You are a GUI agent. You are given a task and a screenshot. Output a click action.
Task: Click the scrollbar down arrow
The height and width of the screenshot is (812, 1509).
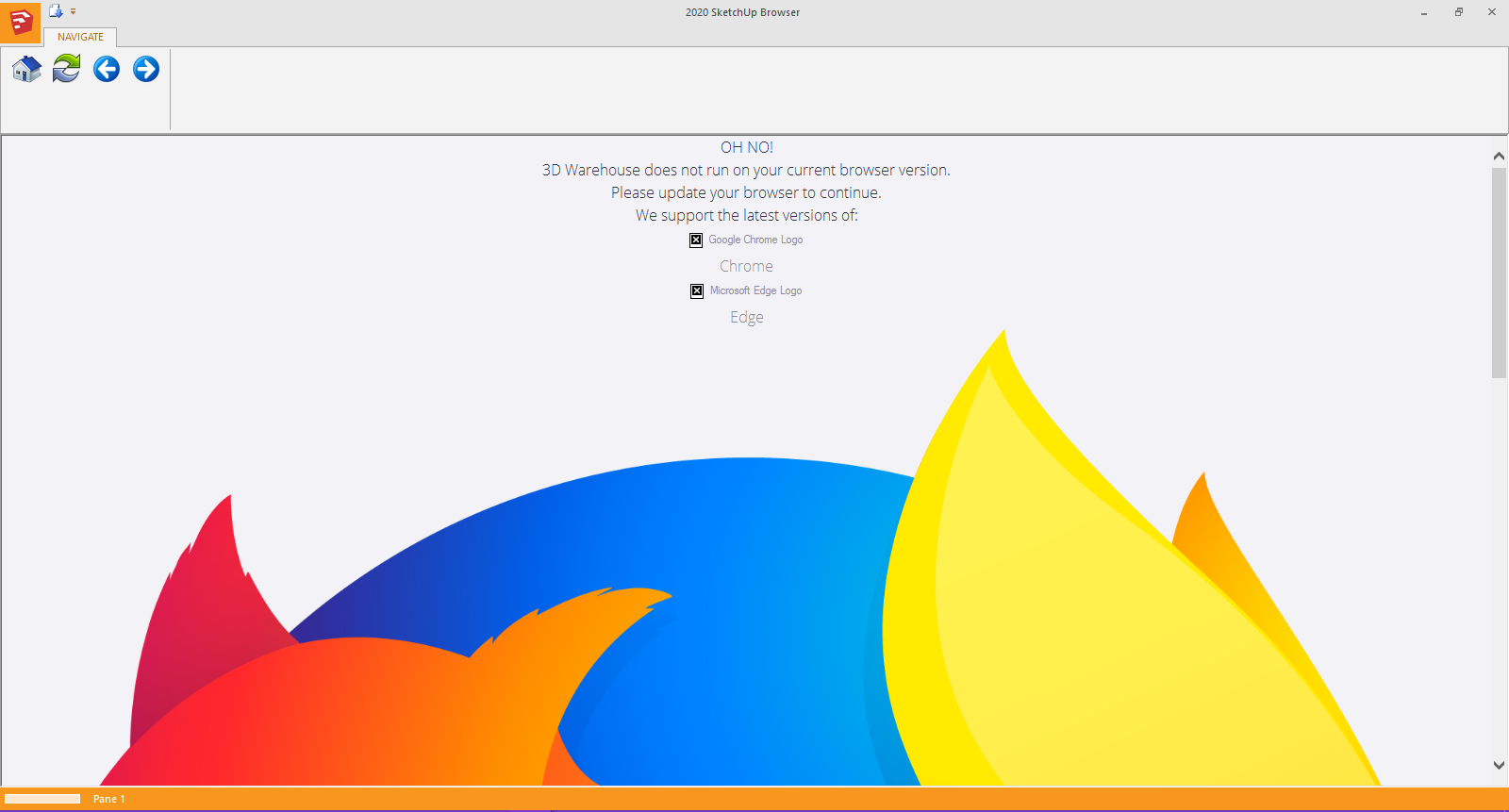pos(1499,765)
